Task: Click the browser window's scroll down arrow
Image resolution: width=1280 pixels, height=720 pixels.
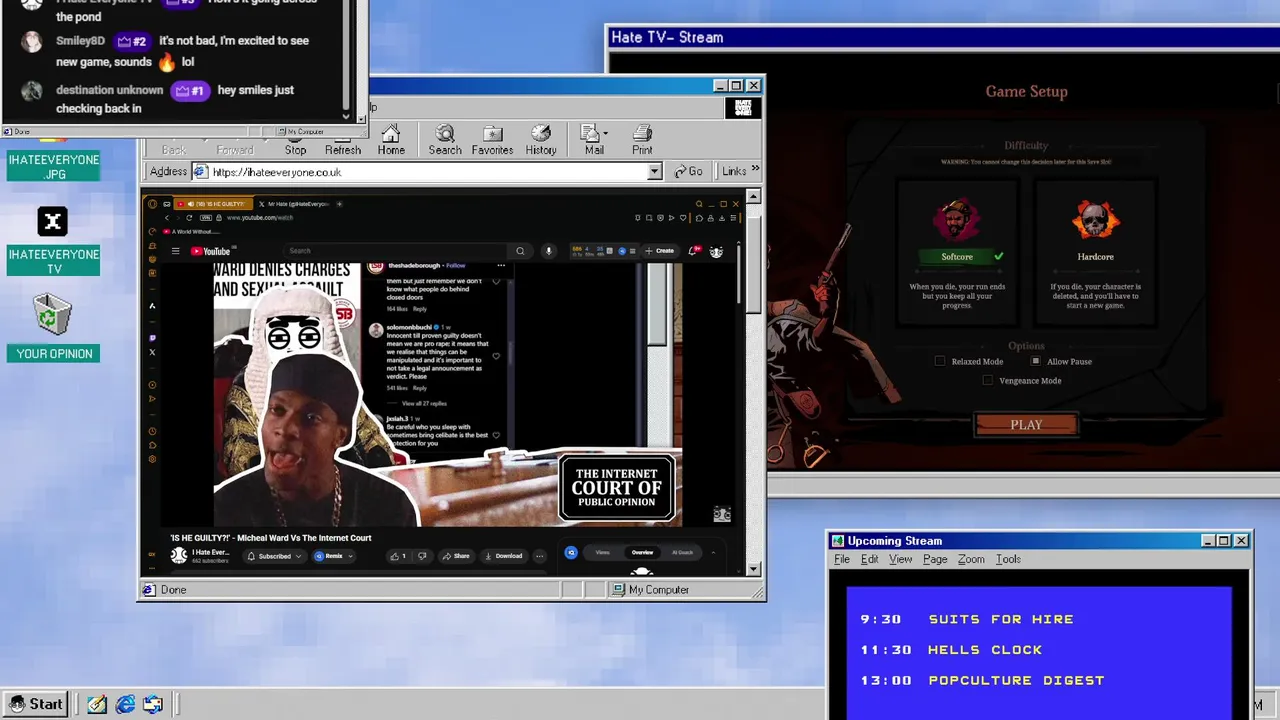Action: click(x=754, y=568)
